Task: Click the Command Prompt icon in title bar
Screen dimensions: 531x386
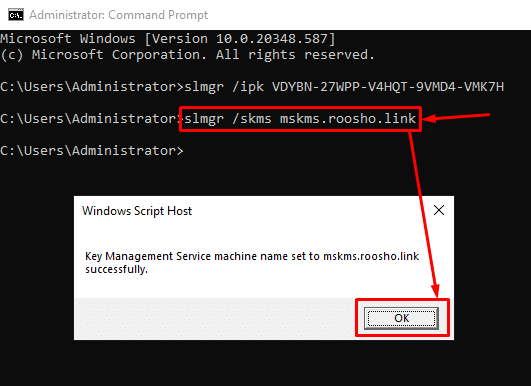Action: pos(16,15)
